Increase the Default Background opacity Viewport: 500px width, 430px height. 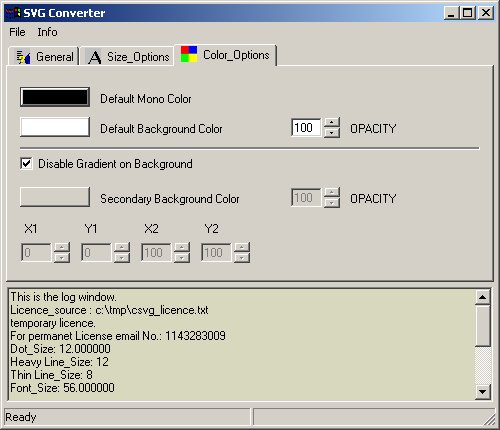pos(331,122)
